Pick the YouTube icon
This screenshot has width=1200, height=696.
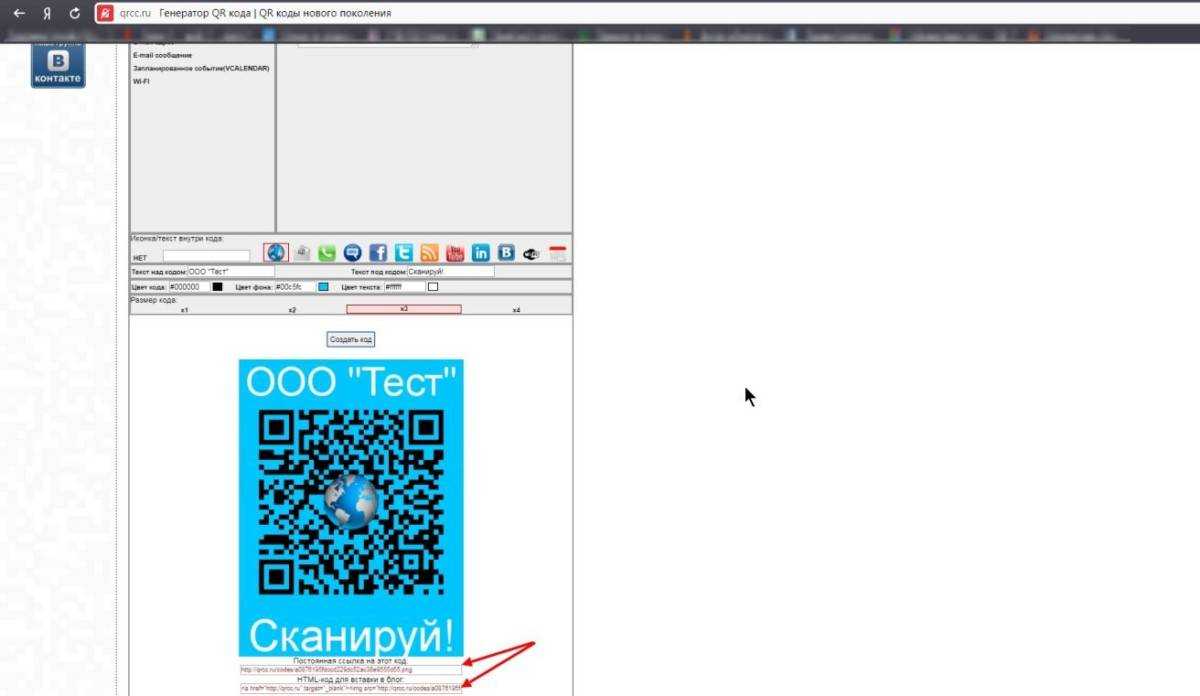tap(455, 253)
